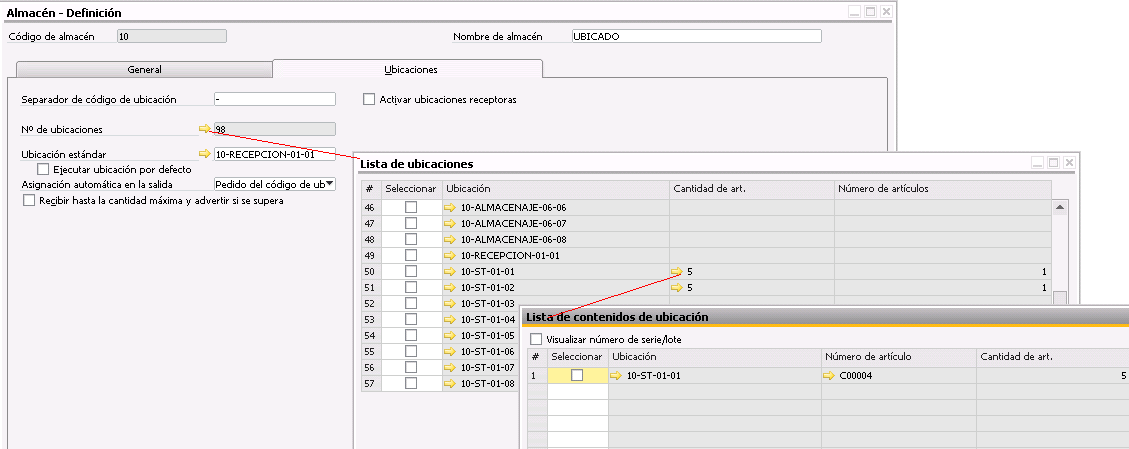This screenshot has height=449, width=1129.
Task: Open item link arrow beside C00004
Action: 829,375
